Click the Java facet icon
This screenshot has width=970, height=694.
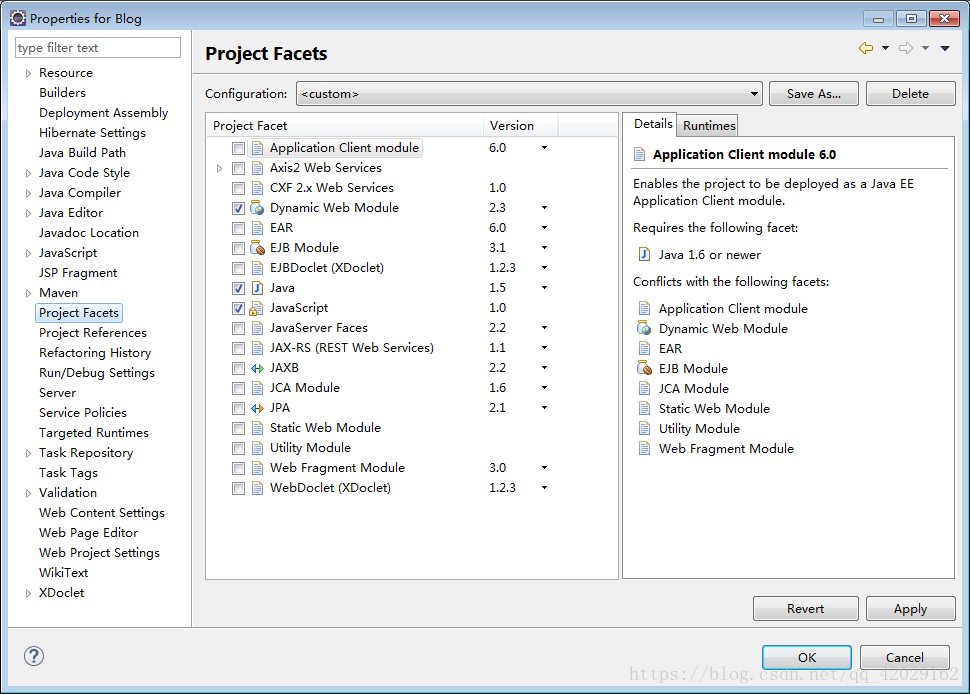pos(257,288)
